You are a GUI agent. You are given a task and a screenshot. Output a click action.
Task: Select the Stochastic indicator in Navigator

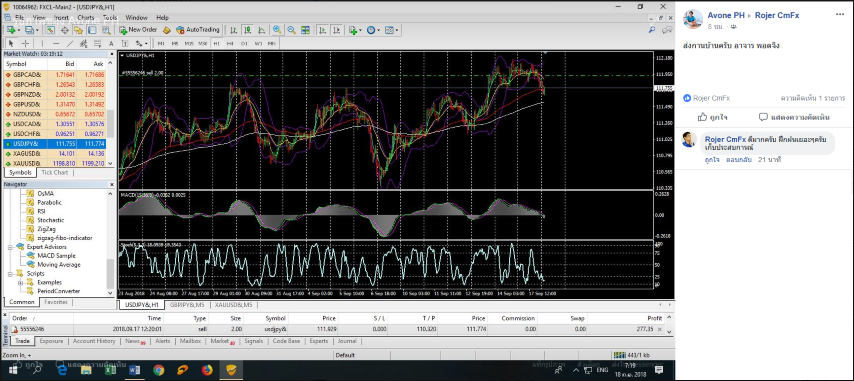(51, 220)
